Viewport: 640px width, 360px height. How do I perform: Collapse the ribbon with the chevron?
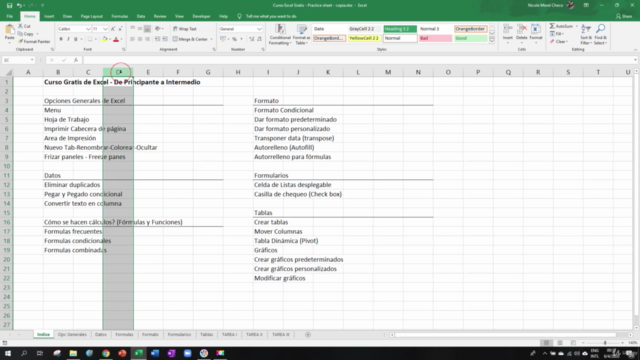(635, 49)
